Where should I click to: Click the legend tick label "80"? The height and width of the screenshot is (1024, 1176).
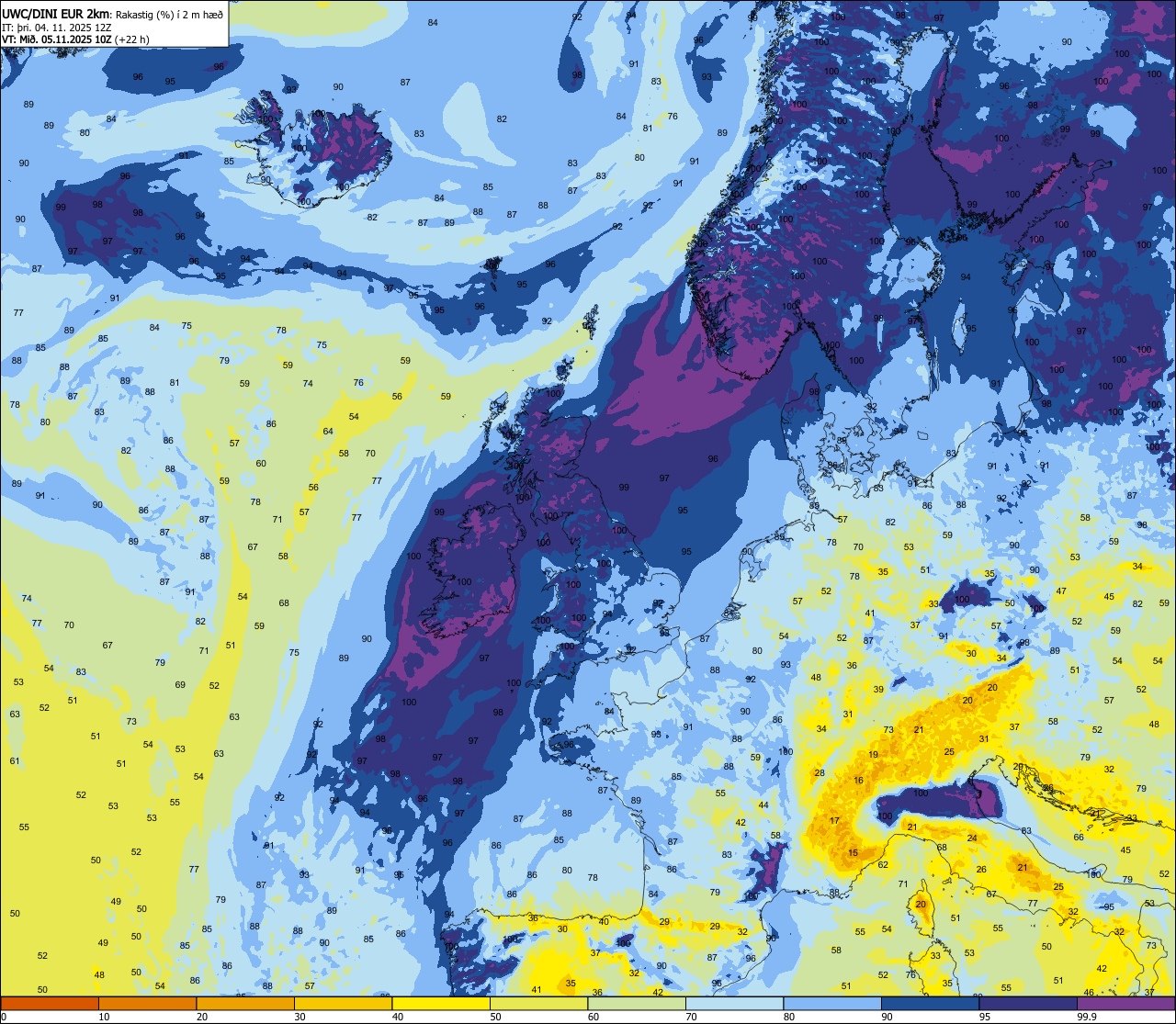click(x=789, y=1017)
